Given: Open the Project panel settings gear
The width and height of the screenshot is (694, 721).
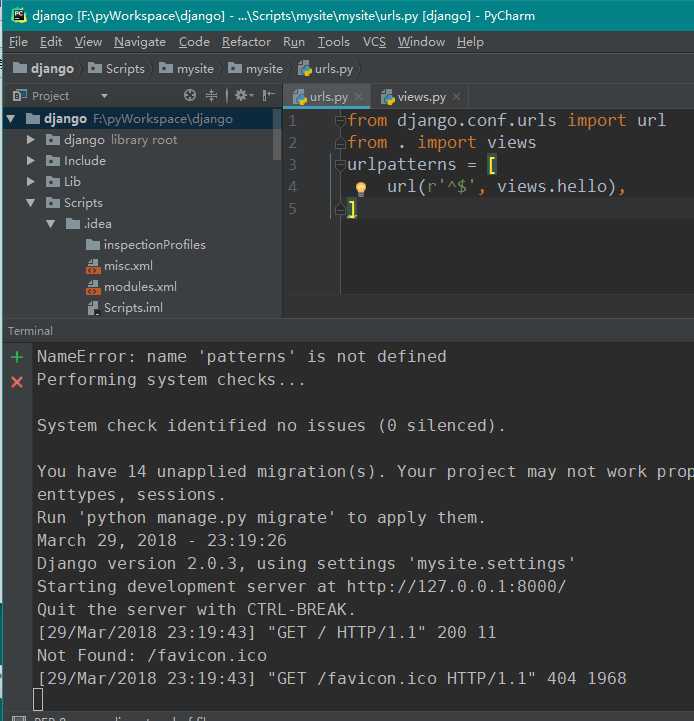Looking at the screenshot, I should 244,95.
